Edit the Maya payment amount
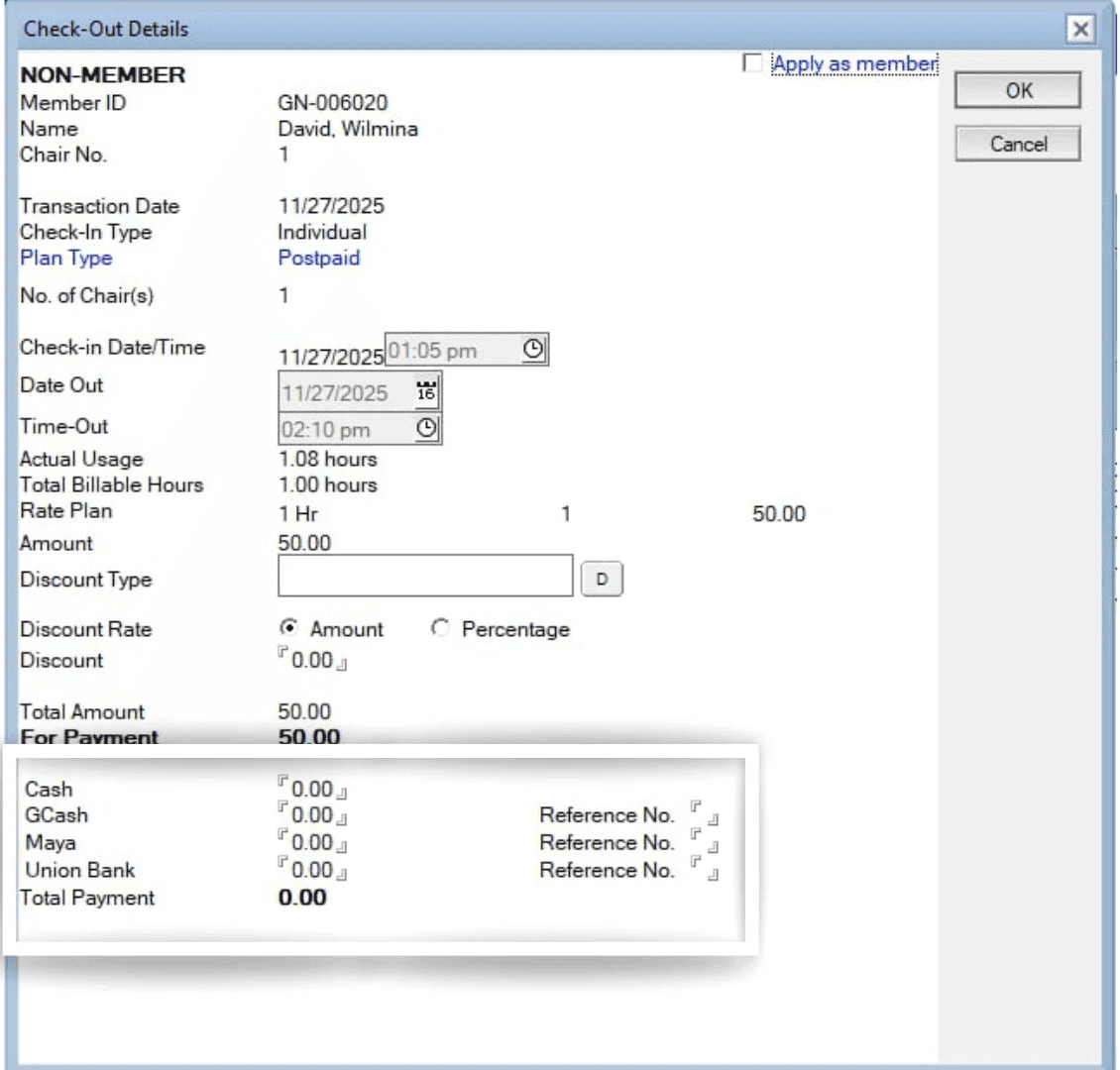The image size is (1120, 1070). click(x=312, y=843)
